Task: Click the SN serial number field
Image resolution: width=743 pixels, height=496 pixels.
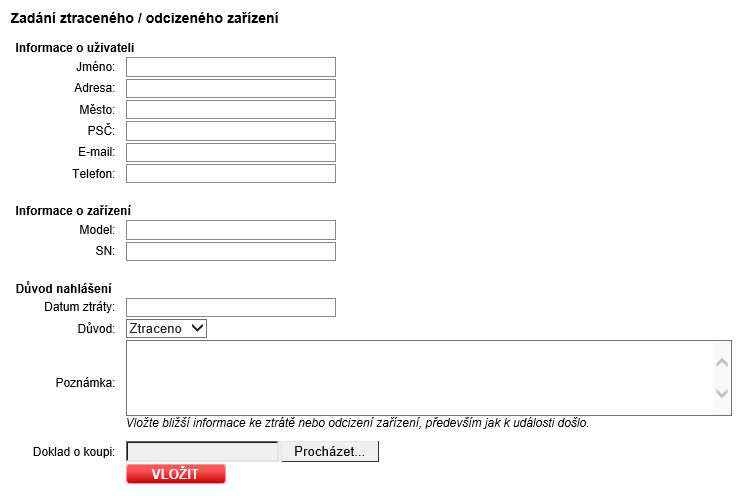Action: pos(231,251)
